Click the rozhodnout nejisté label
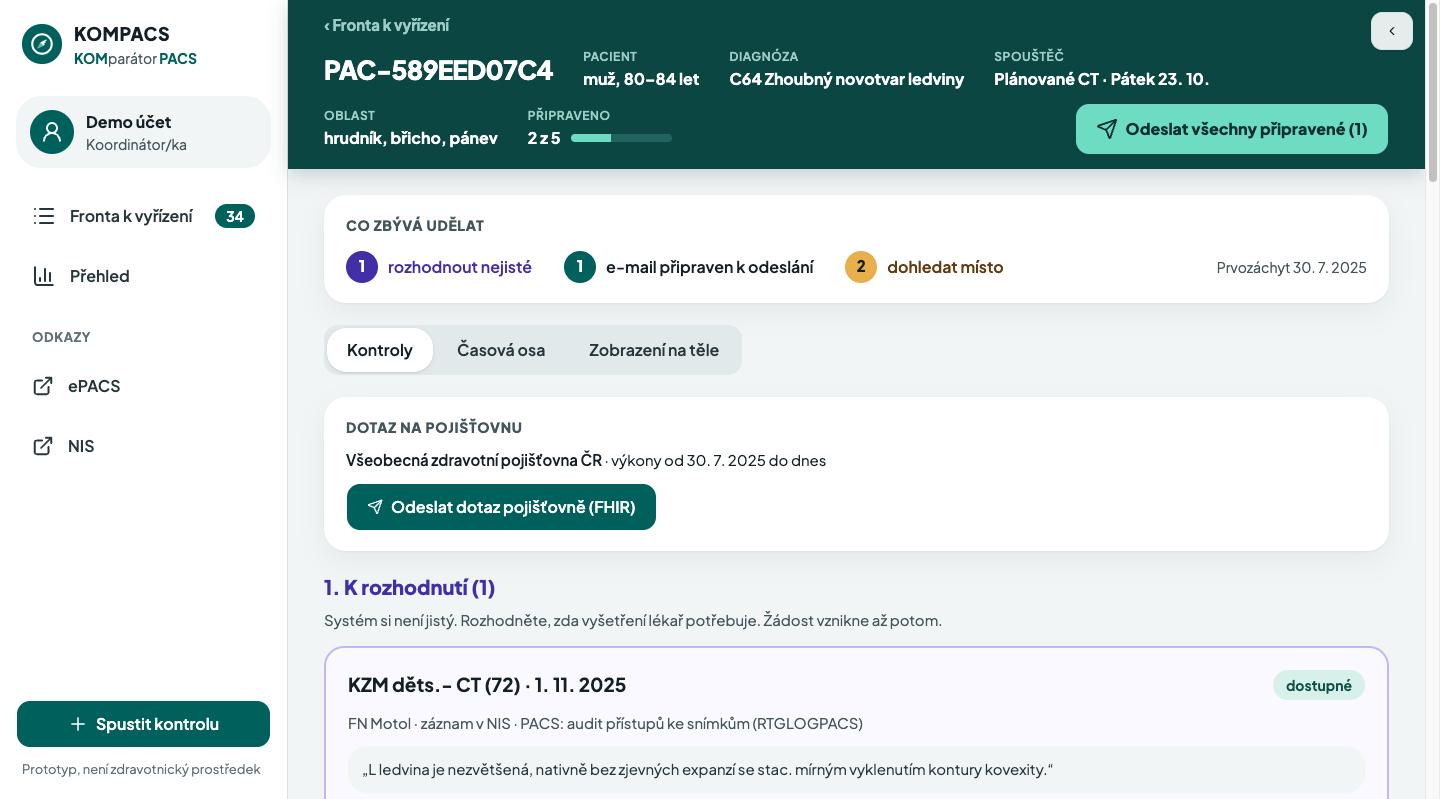Screen dimensions: 1440x799 (460, 267)
